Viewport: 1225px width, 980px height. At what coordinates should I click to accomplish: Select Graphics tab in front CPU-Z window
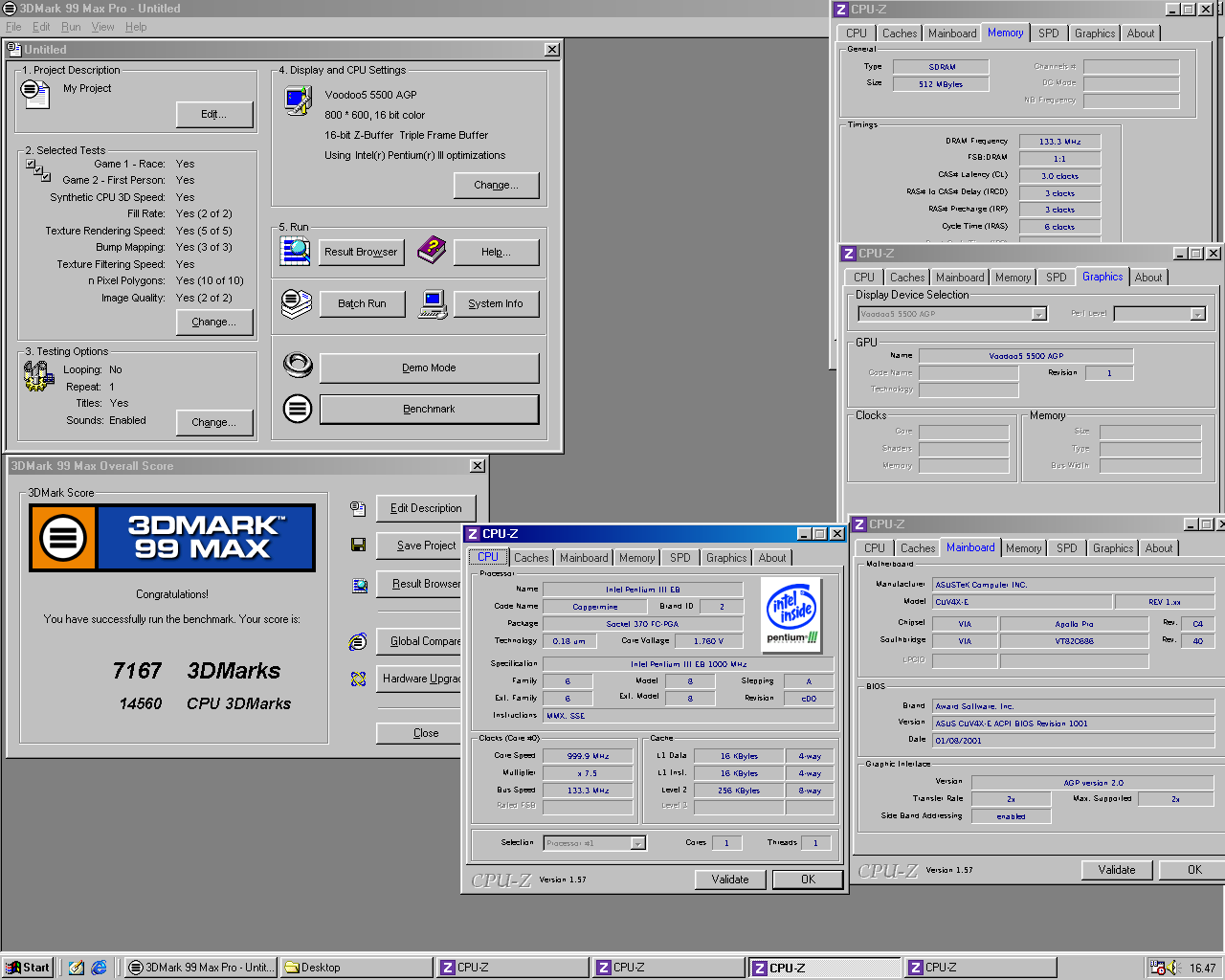pyautogui.click(x=726, y=558)
